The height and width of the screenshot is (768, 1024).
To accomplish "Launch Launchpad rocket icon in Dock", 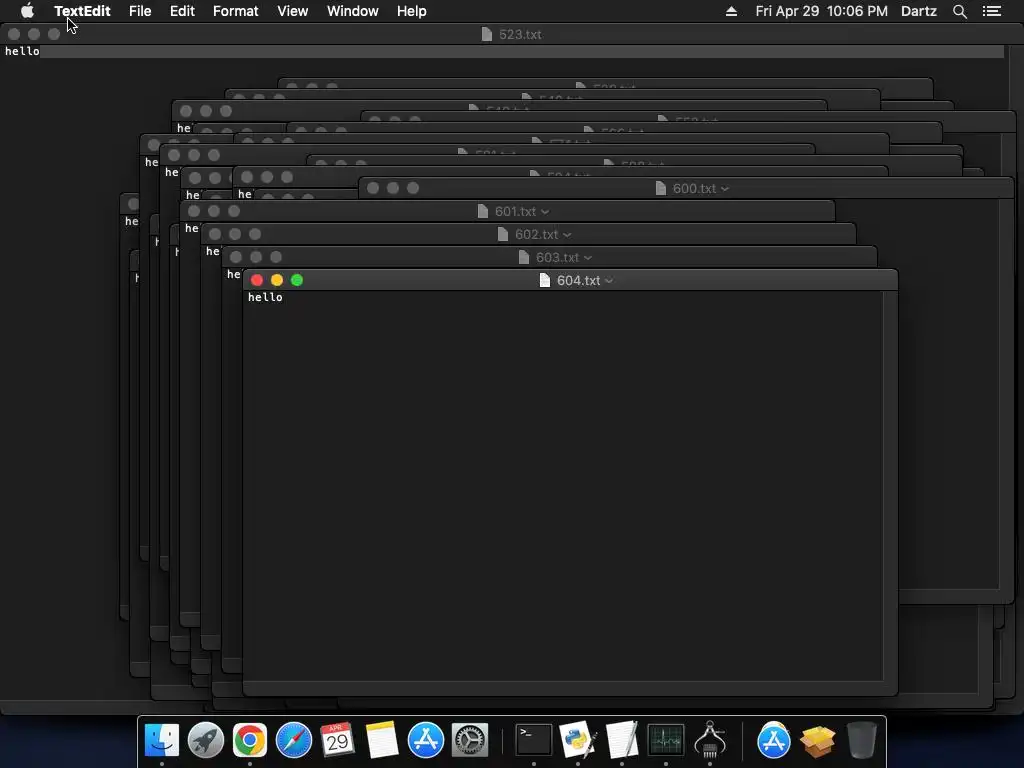I will pyautogui.click(x=206, y=740).
